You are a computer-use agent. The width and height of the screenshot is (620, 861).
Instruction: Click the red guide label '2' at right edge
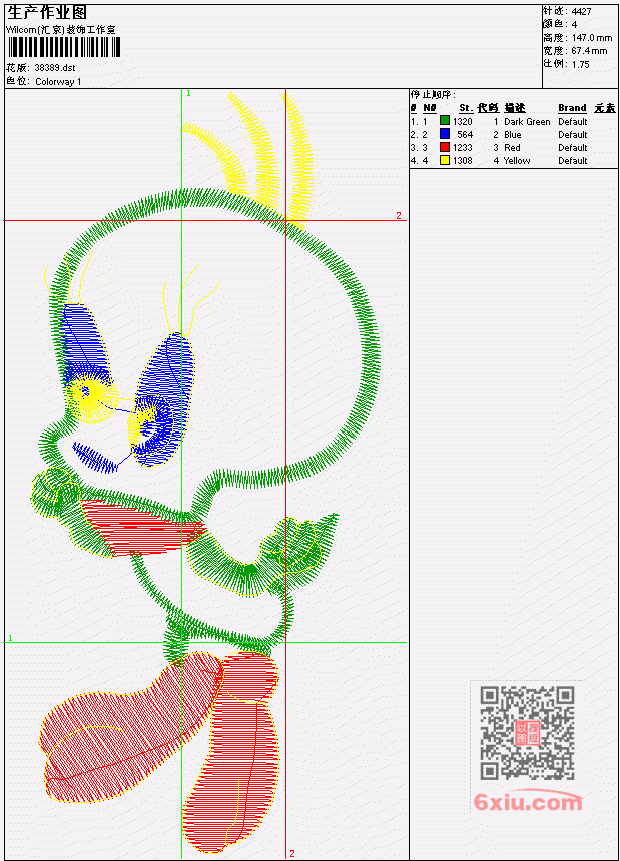(x=399, y=215)
